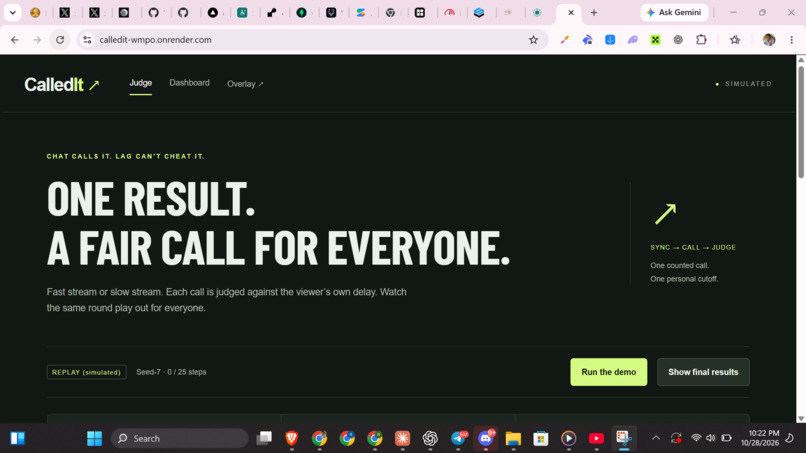Click the 'Seed-7 · 0 / 25 steps' text
The width and height of the screenshot is (806, 453).
(171, 372)
